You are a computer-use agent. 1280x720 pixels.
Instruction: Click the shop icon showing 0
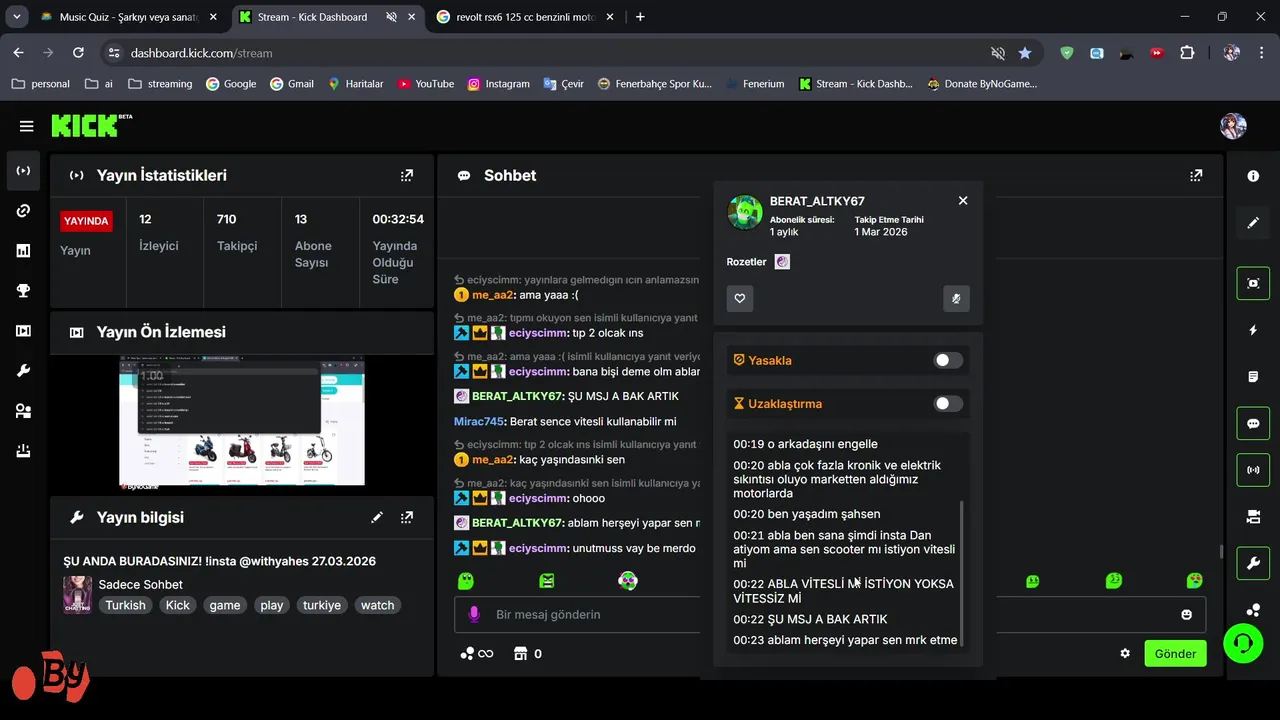(x=528, y=654)
